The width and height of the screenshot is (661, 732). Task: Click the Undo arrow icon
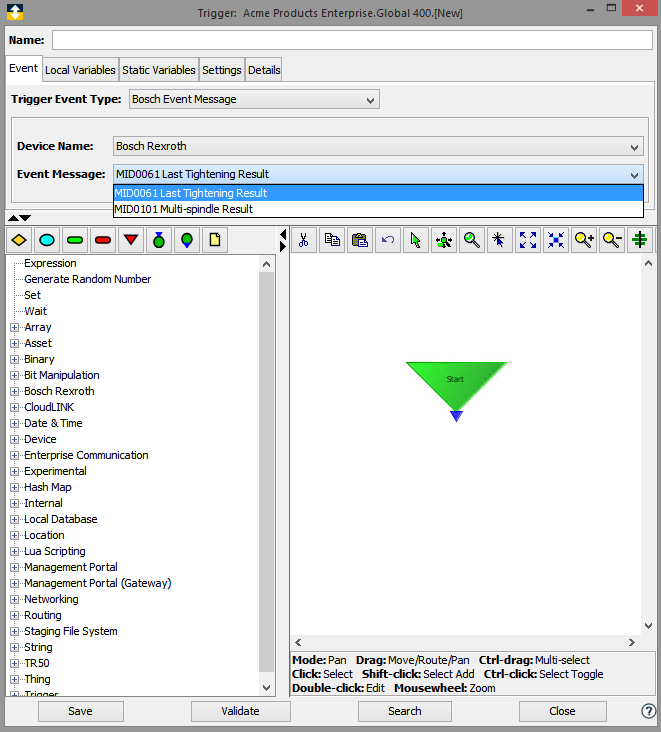(x=388, y=240)
